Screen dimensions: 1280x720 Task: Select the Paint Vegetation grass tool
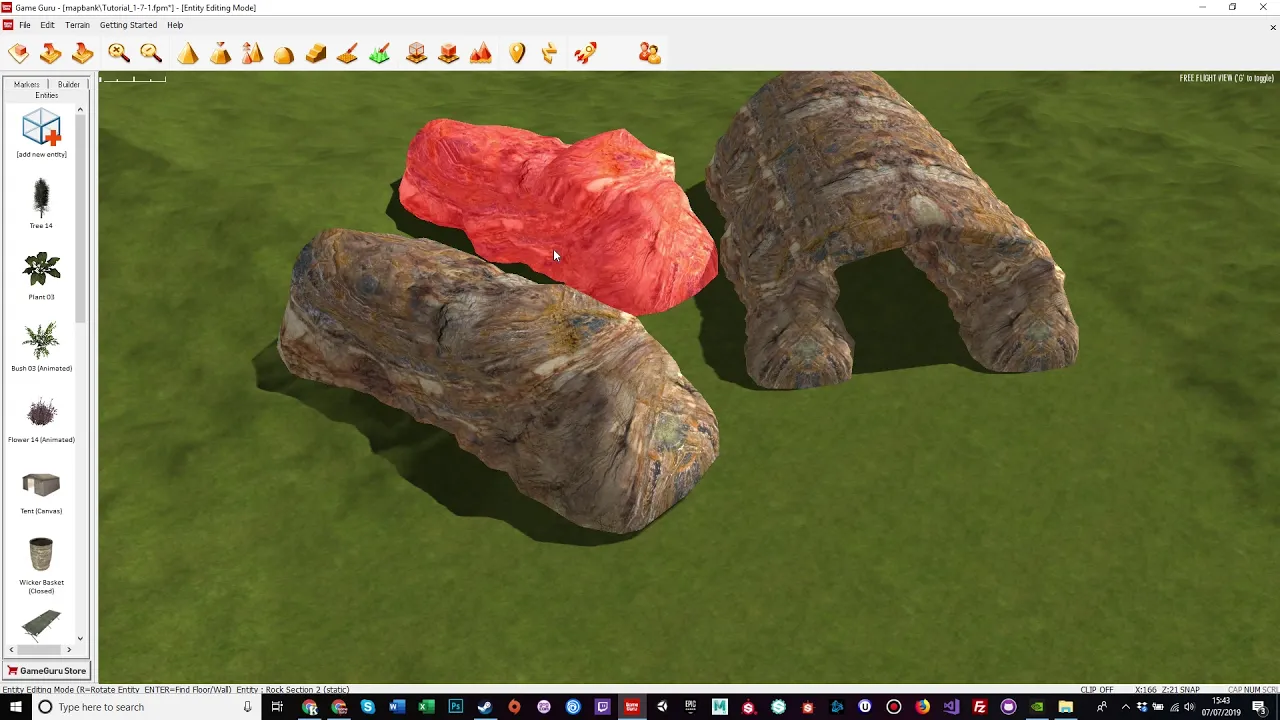click(x=380, y=53)
